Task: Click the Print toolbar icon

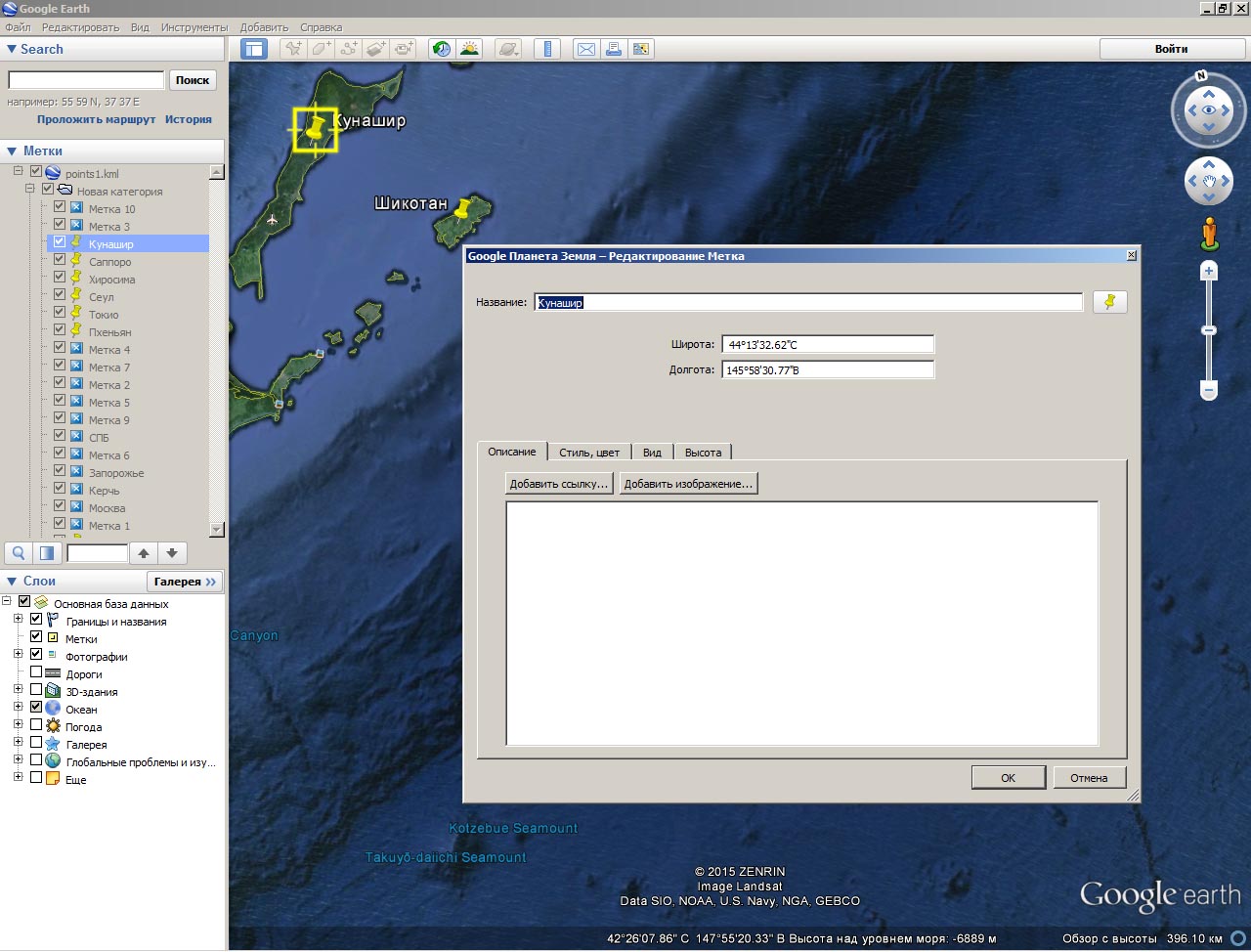Action: (x=614, y=49)
